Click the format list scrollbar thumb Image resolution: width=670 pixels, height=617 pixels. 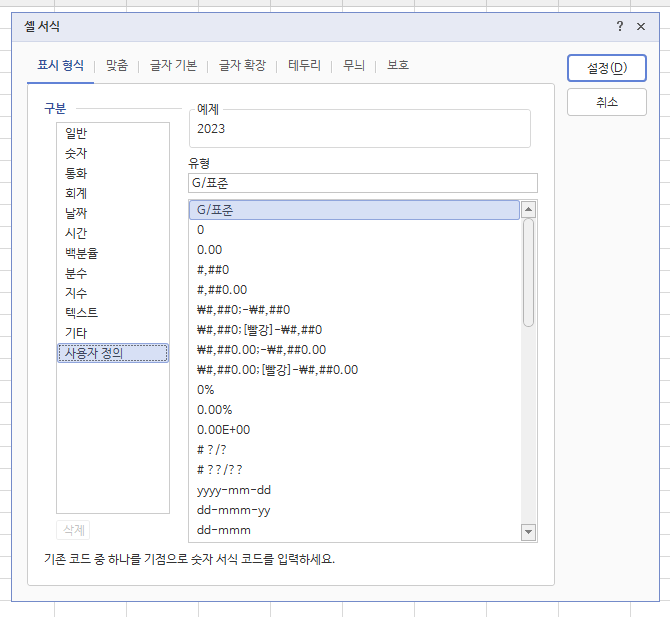coord(529,273)
